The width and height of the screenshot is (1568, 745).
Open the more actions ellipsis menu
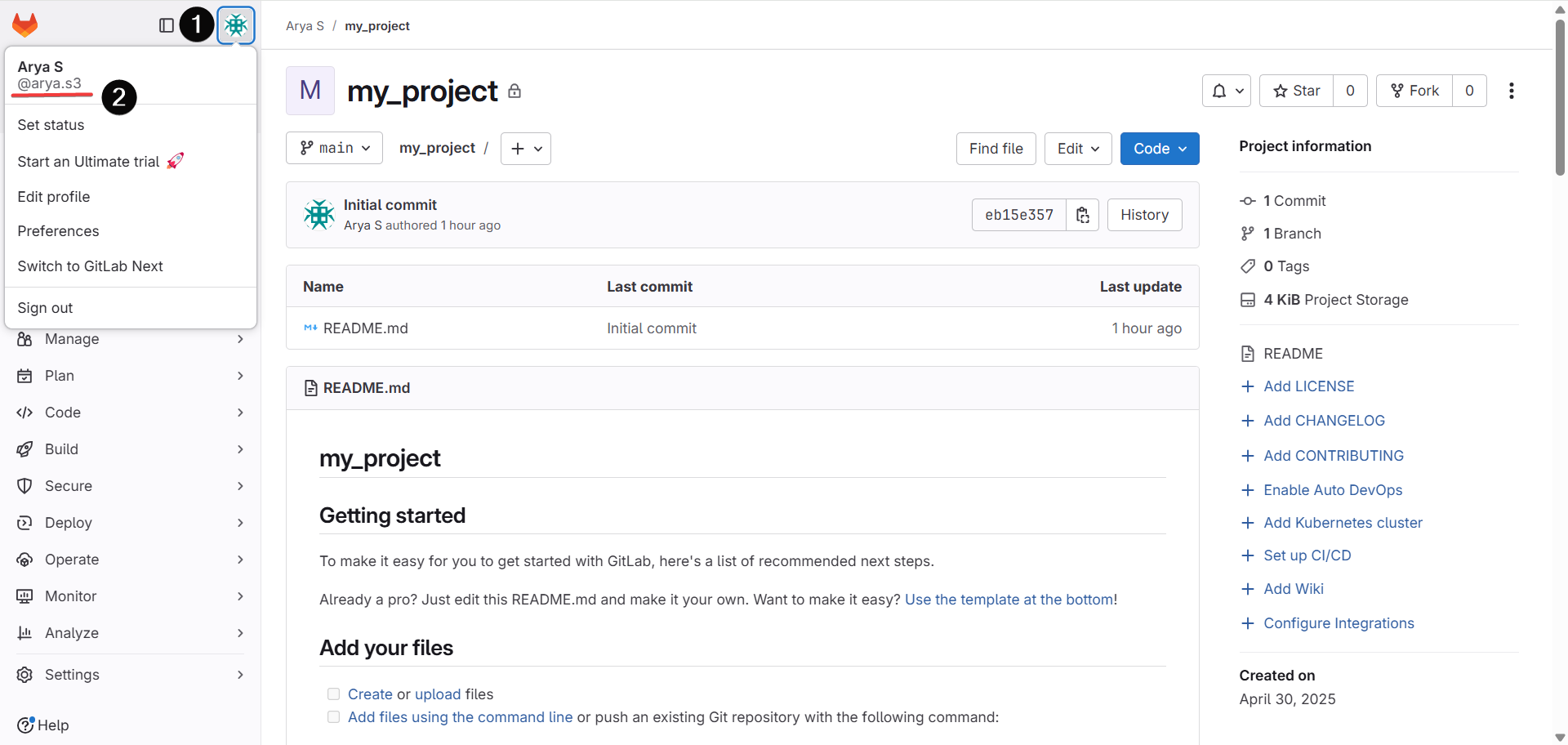(x=1512, y=91)
